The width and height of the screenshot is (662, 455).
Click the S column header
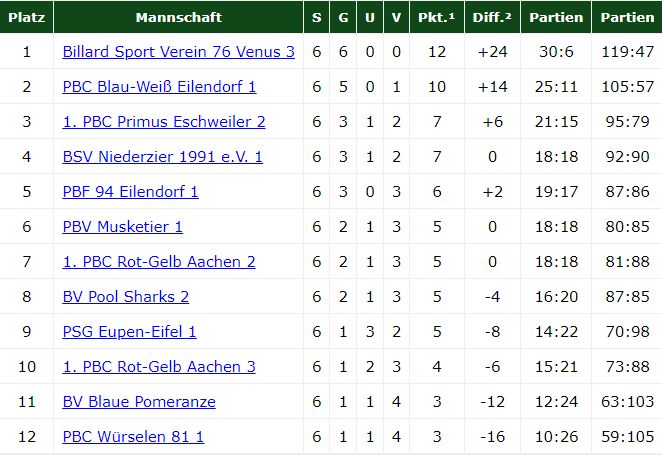point(317,17)
